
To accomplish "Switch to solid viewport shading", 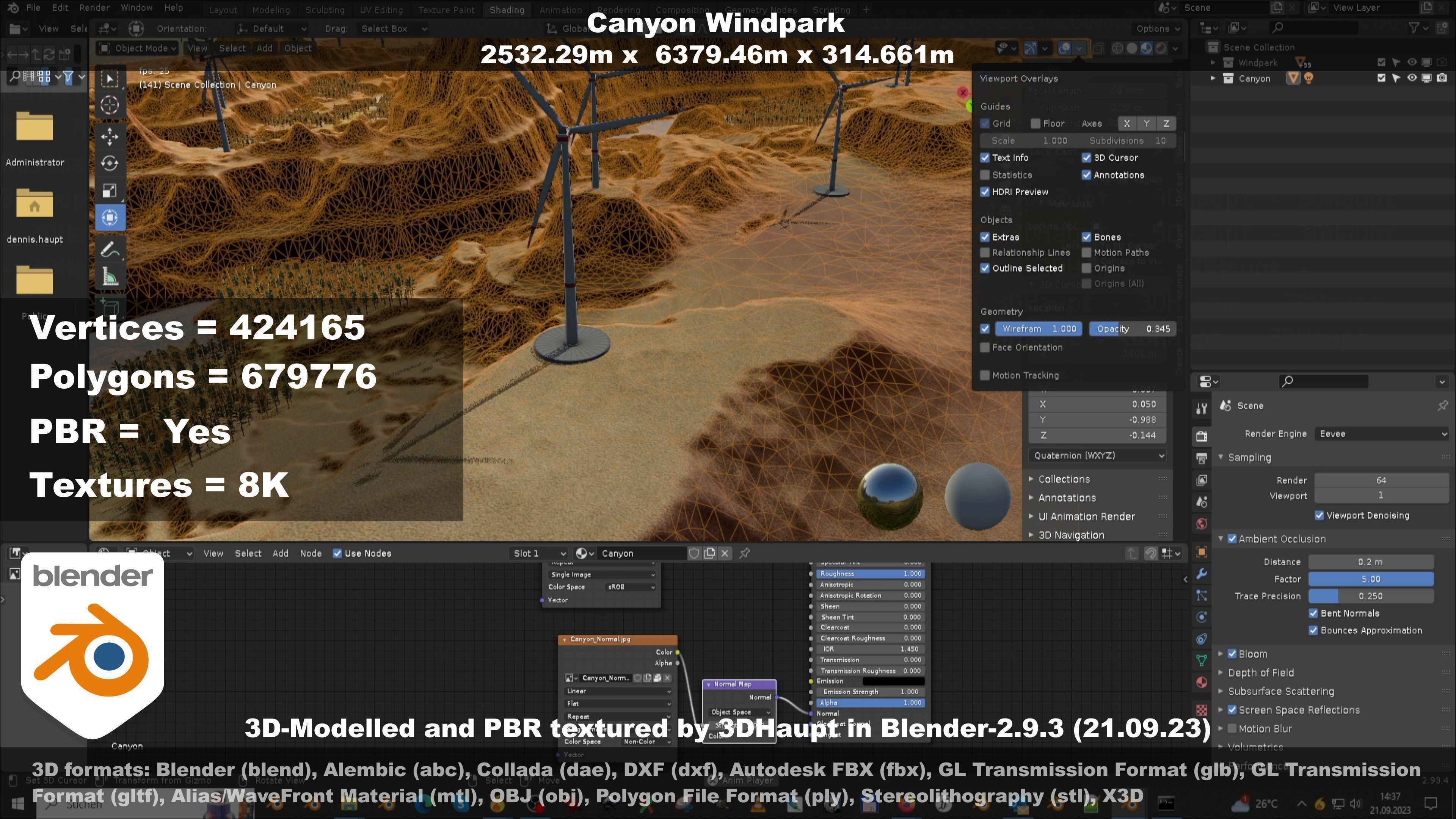I will coord(1131,48).
